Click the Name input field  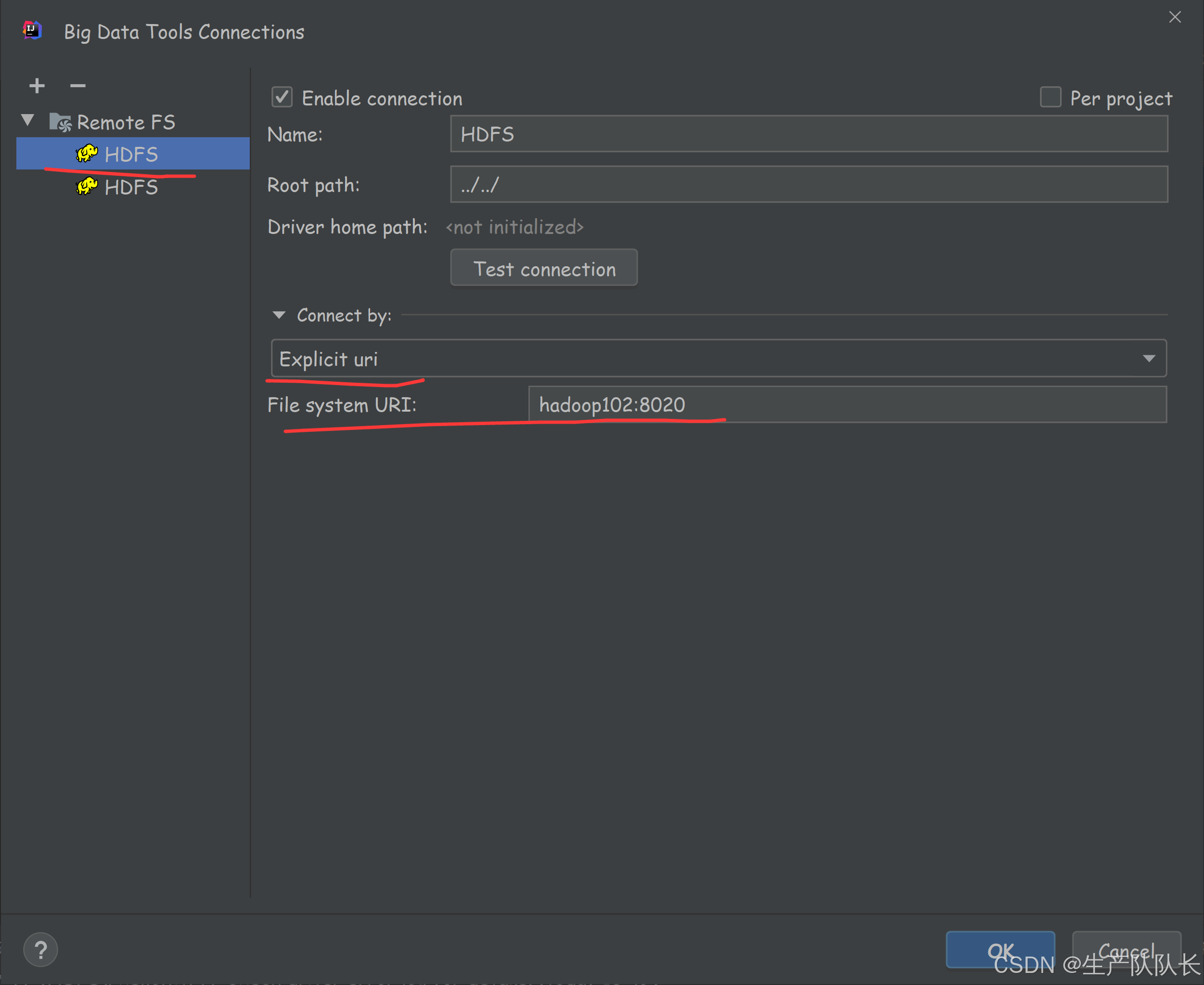(x=809, y=134)
